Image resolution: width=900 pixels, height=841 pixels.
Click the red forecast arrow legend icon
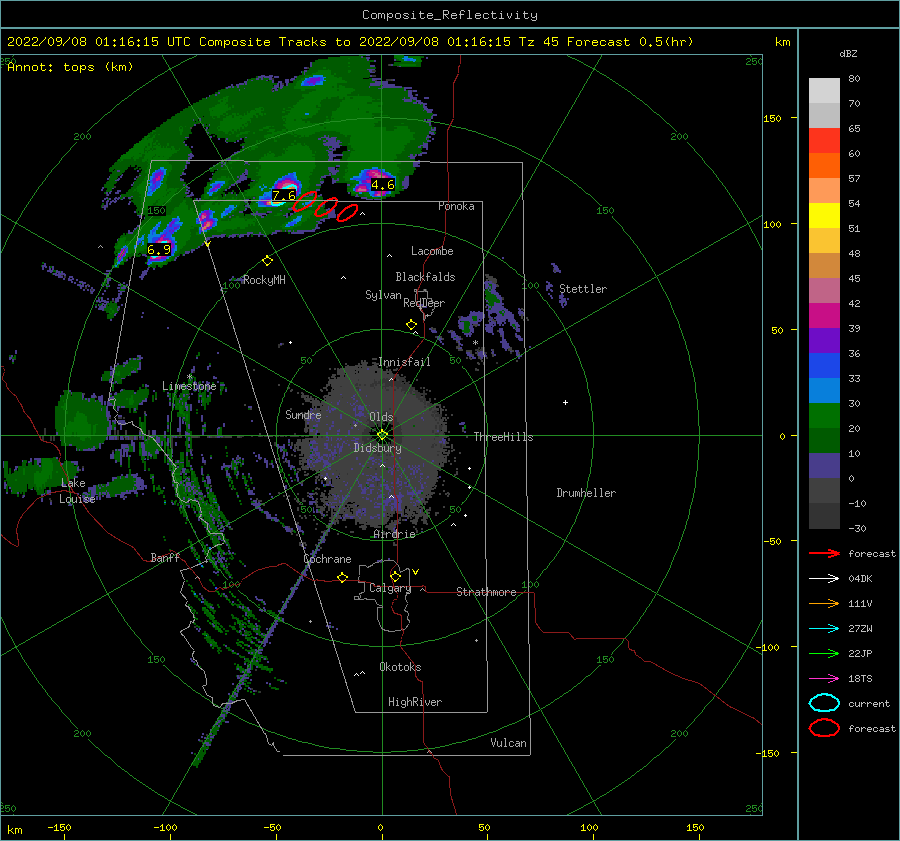(x=824, y=553)
